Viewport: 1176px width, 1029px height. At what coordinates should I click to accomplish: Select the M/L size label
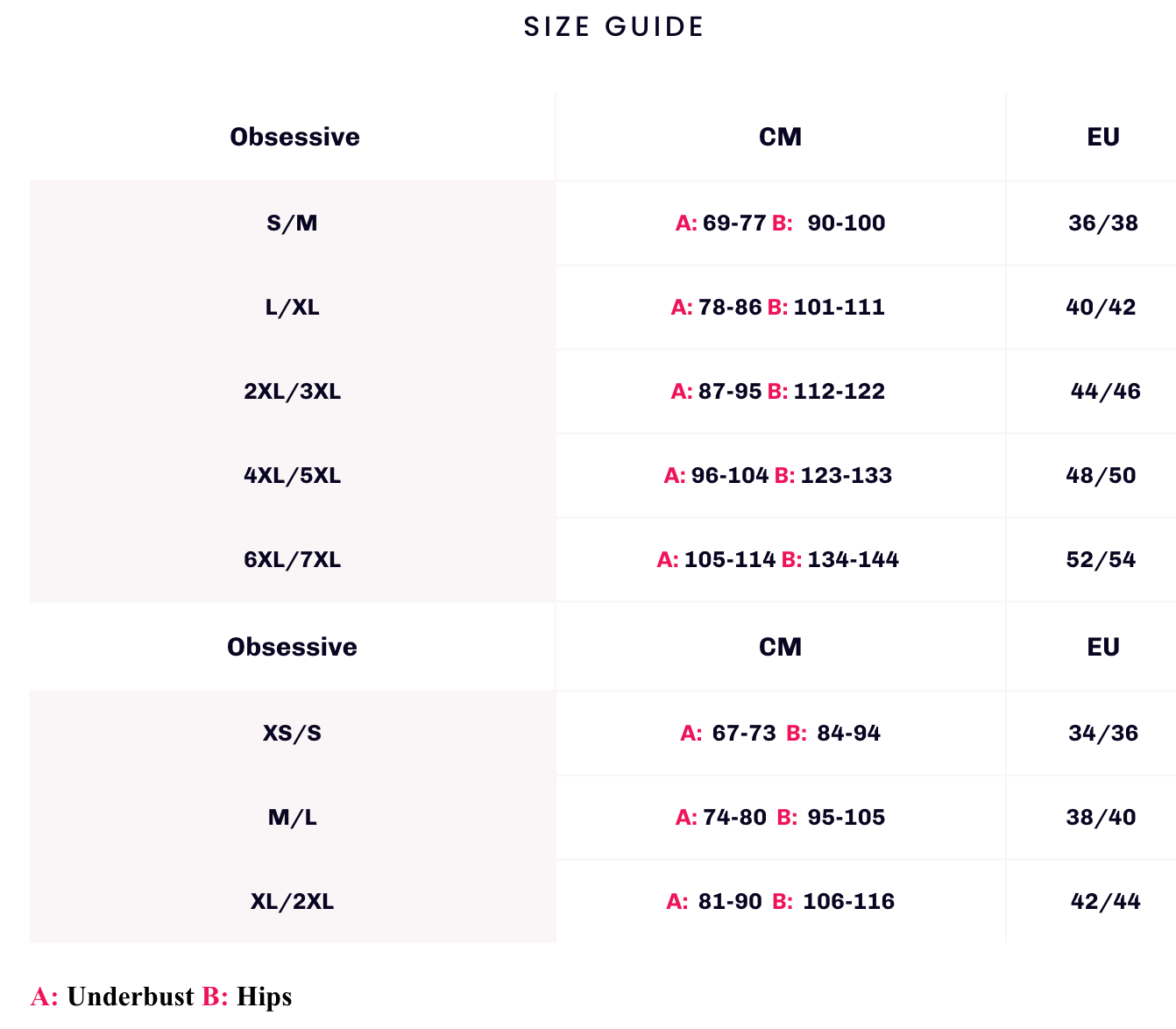292,818
